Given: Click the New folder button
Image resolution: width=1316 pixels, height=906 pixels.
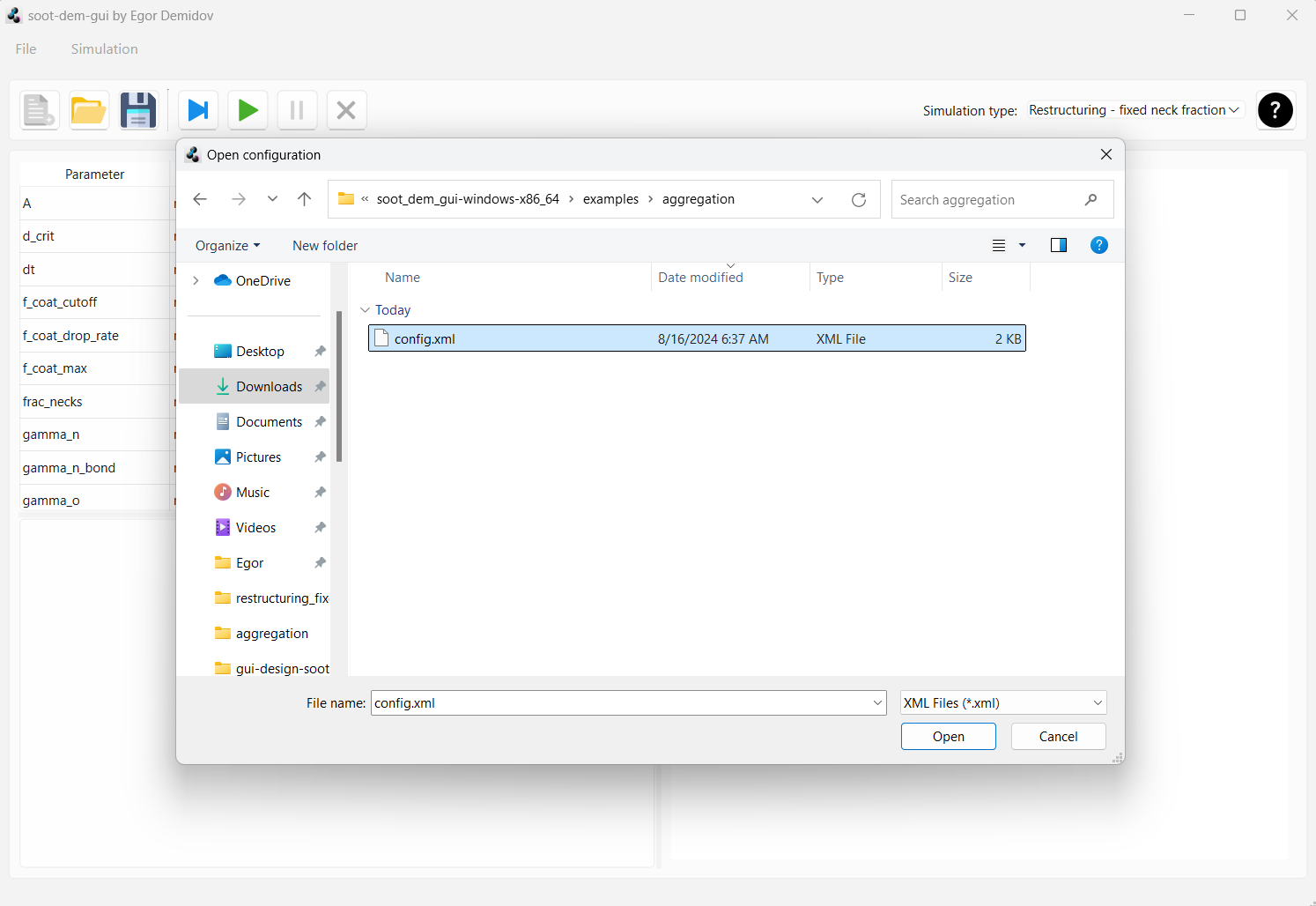Looking at the screenshot, I should coord(325,246).
